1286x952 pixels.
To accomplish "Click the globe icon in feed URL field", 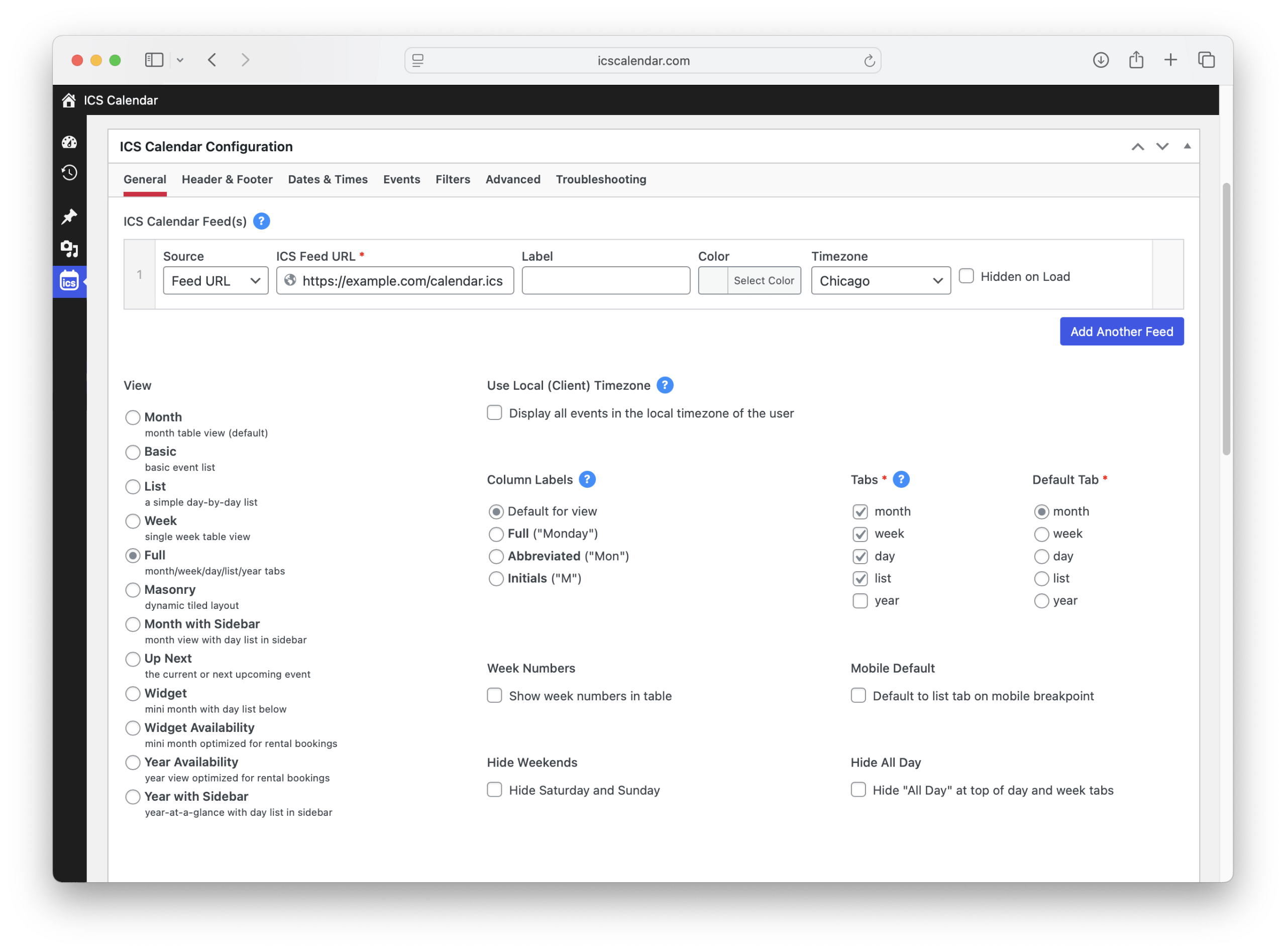I will point(290,281).
